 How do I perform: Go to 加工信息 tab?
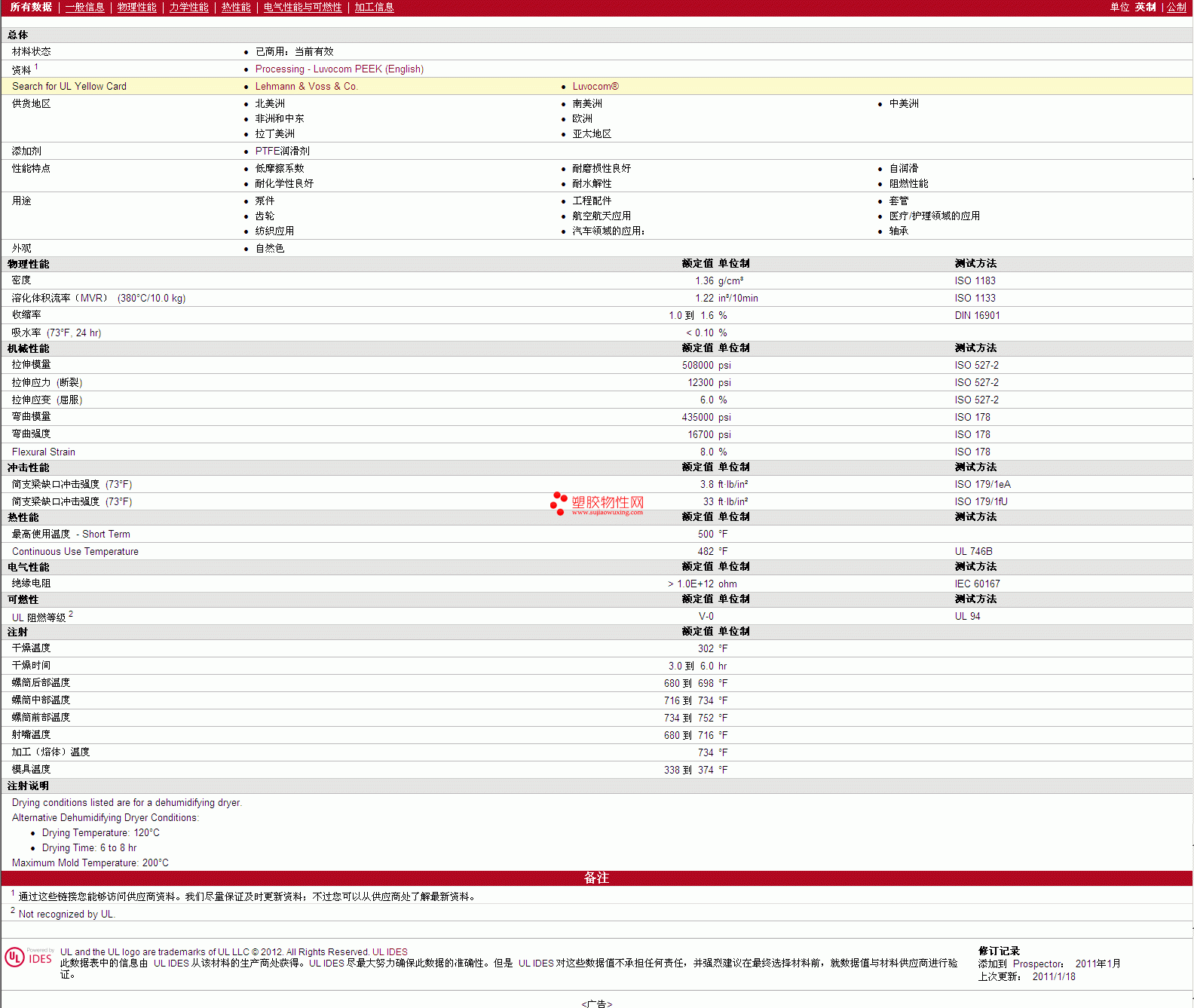click(374, 8)
